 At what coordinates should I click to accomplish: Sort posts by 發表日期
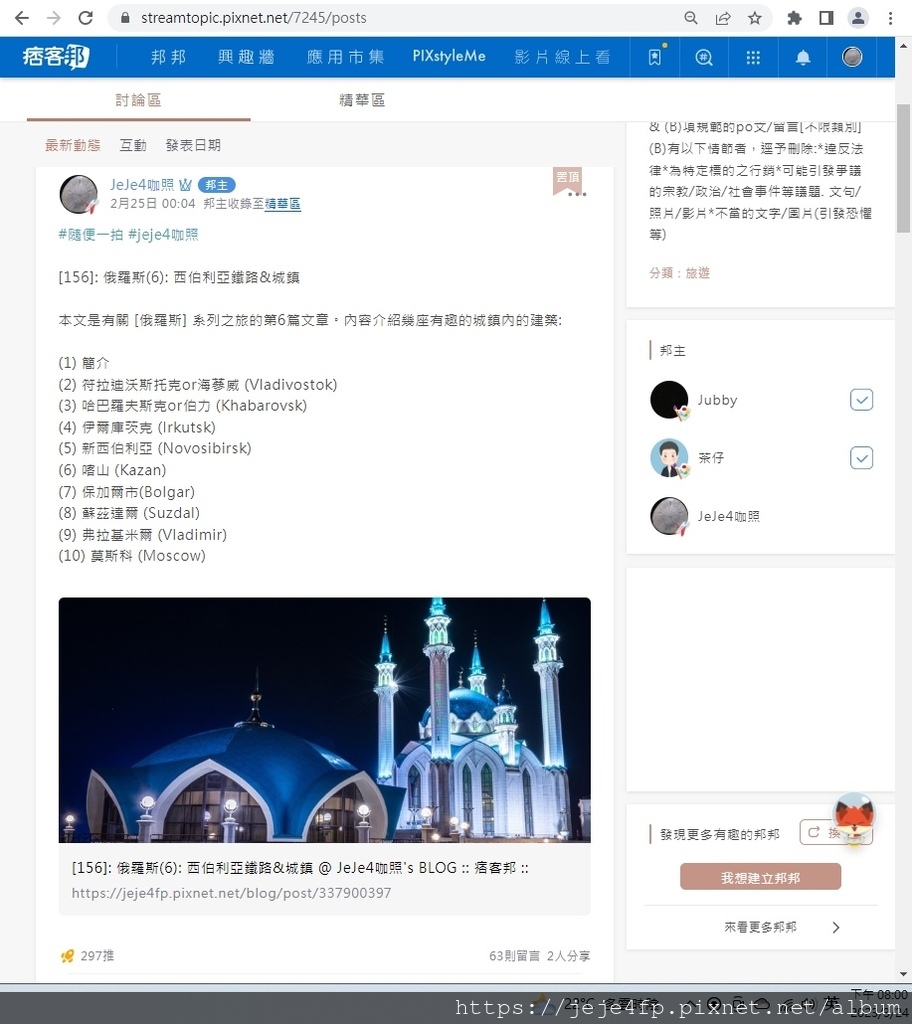[x=193, y=145]
